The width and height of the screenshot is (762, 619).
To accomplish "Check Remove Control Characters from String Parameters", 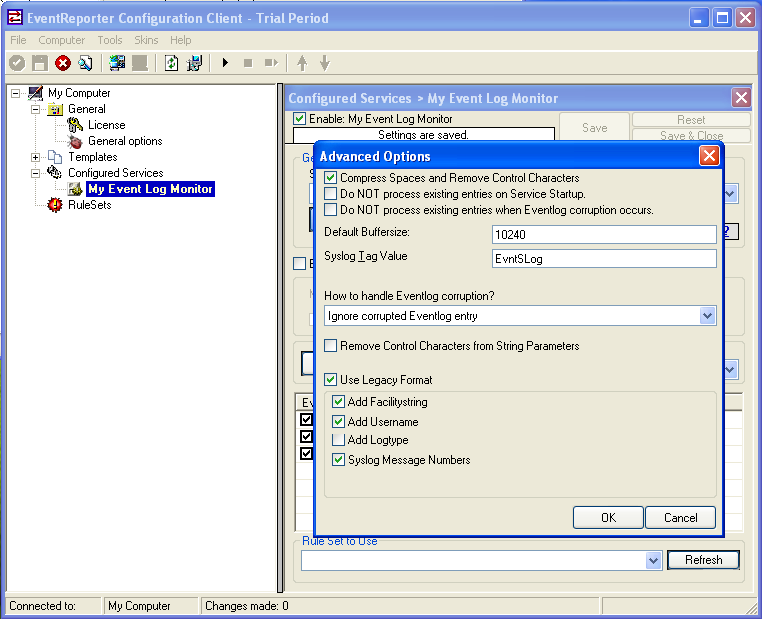I will pos(330,345).
